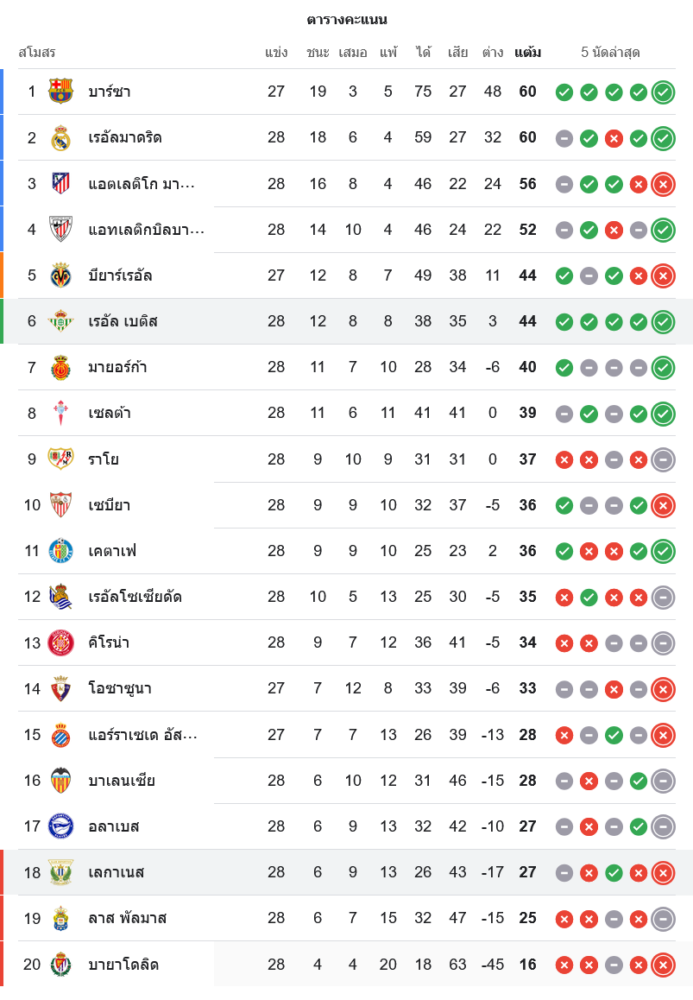Select the โอซาซูนา team name
Viewport: 693px width, 1000px height.
[x=119, y=689]
